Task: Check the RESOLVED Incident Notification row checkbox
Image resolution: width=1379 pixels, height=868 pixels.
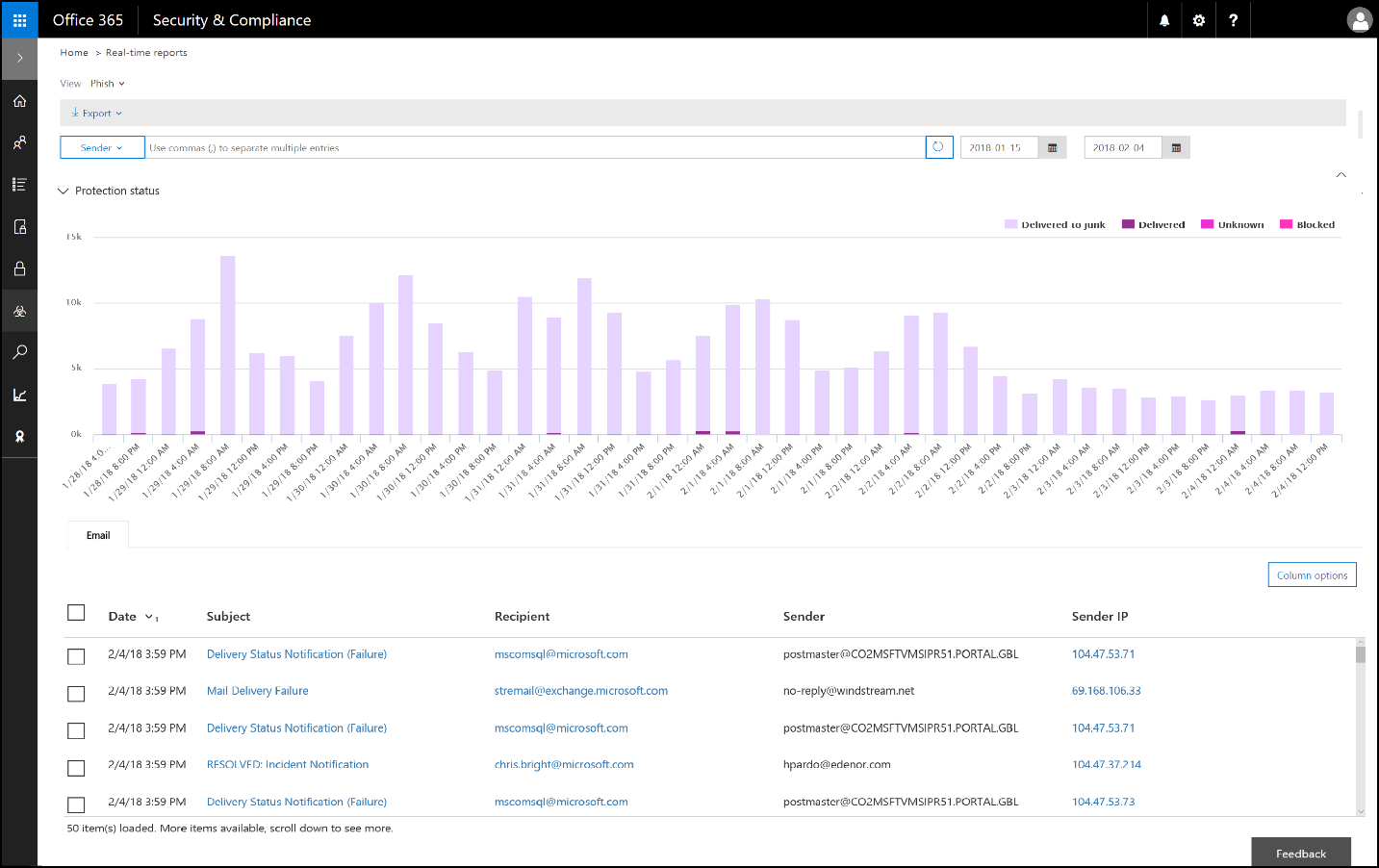Action: tap(76, 767)
